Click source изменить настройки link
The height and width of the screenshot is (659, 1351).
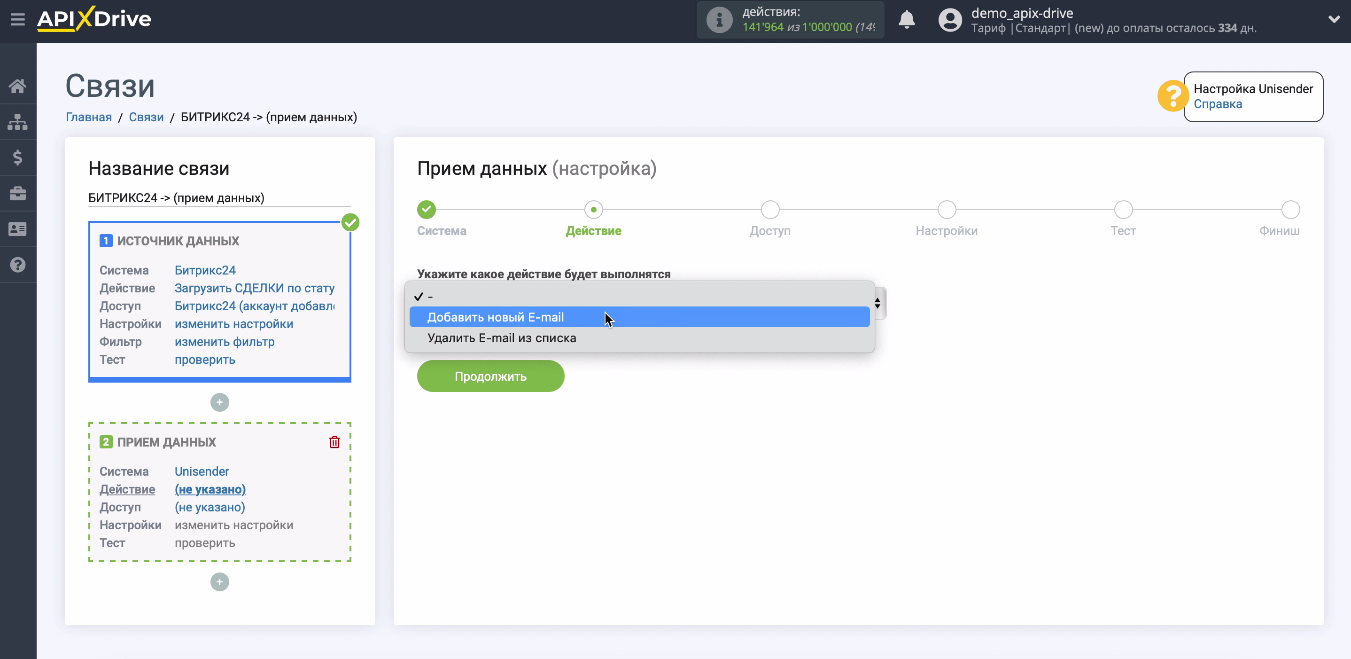tap(234, 324)
